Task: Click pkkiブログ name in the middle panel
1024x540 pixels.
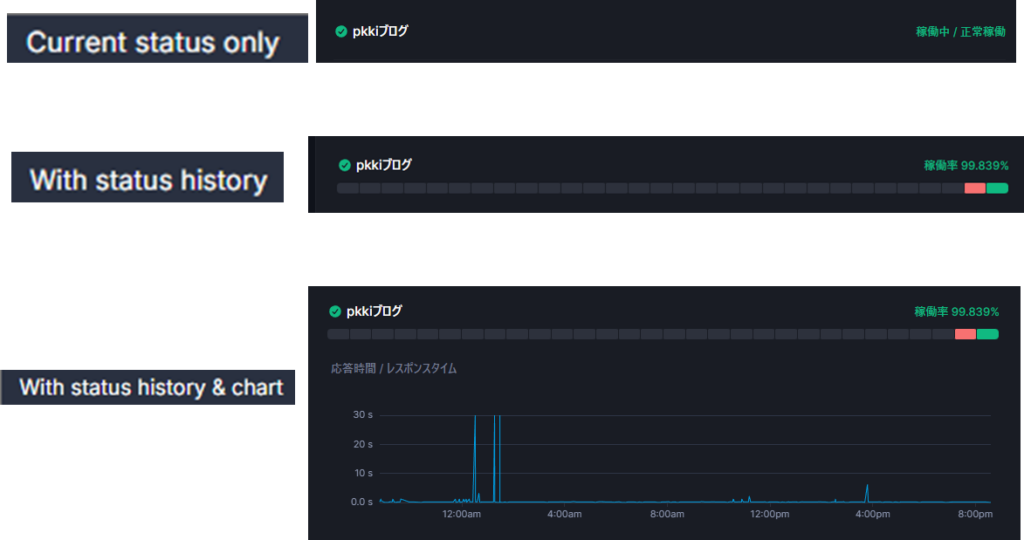Action: point(384,165)
